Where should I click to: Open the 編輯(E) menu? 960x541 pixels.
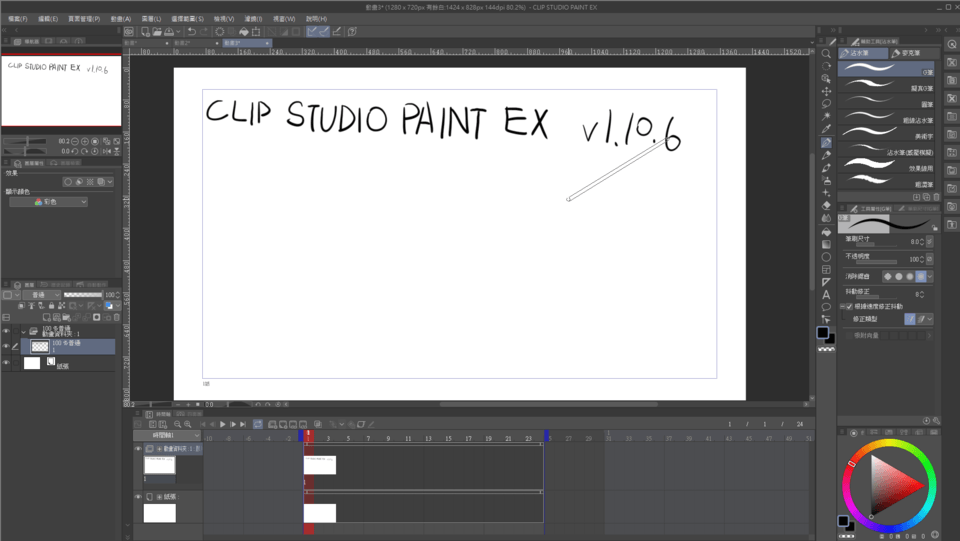click(47, 19)
